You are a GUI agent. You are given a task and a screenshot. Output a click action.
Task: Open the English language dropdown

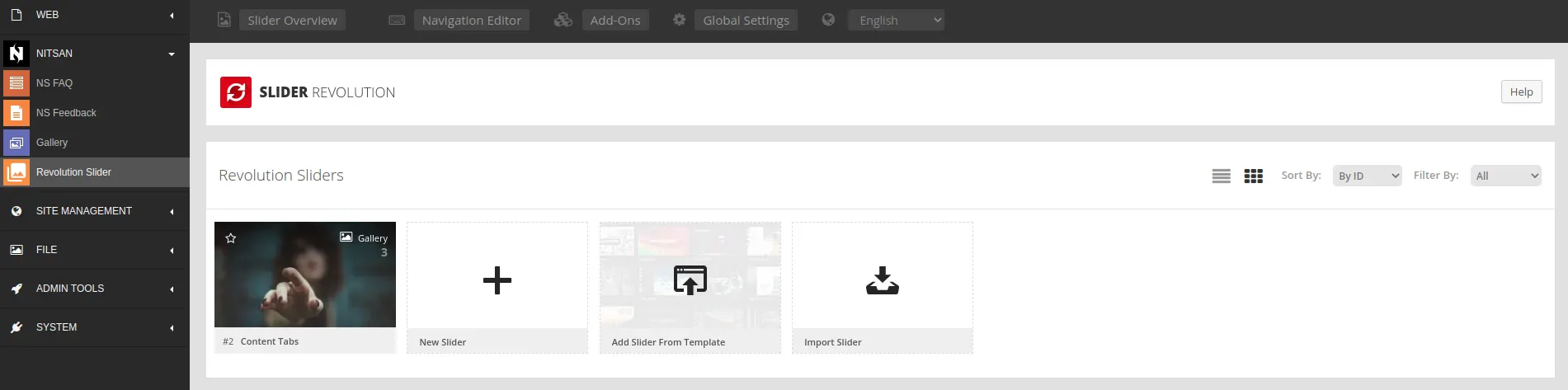(897, 20)
